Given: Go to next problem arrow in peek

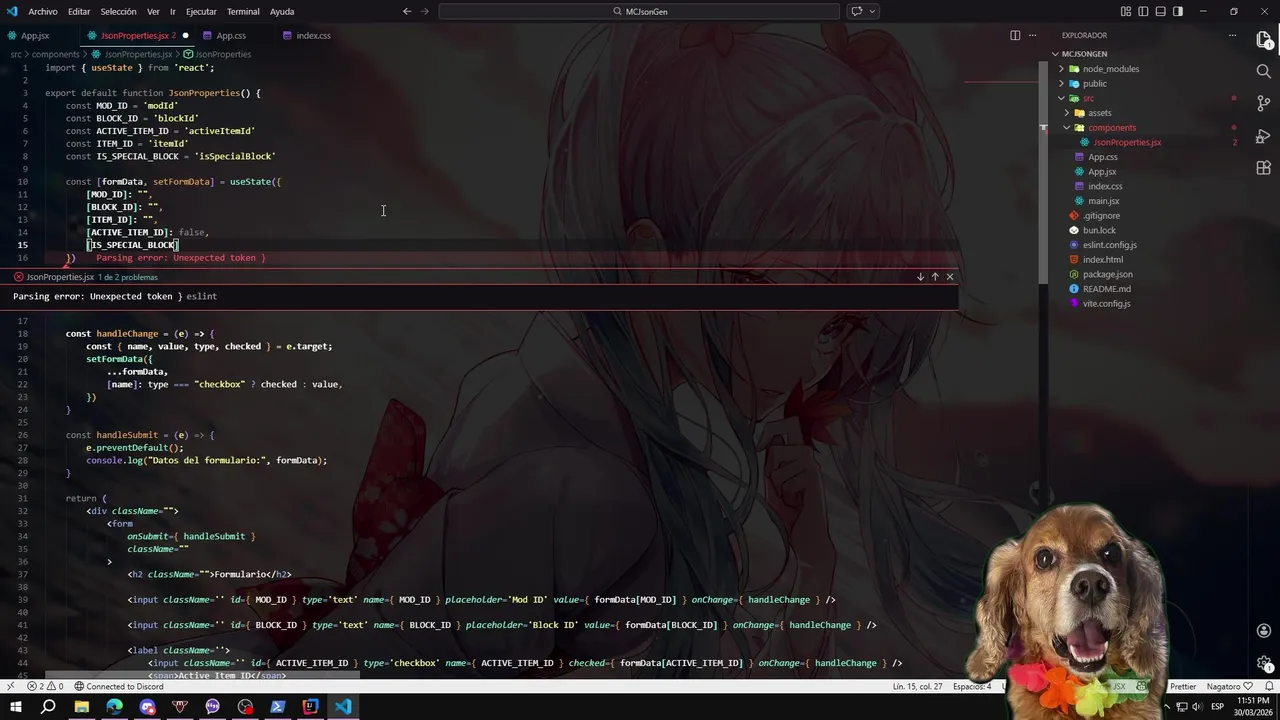Looking at the screenshot, I should click(x=920, y=277).
